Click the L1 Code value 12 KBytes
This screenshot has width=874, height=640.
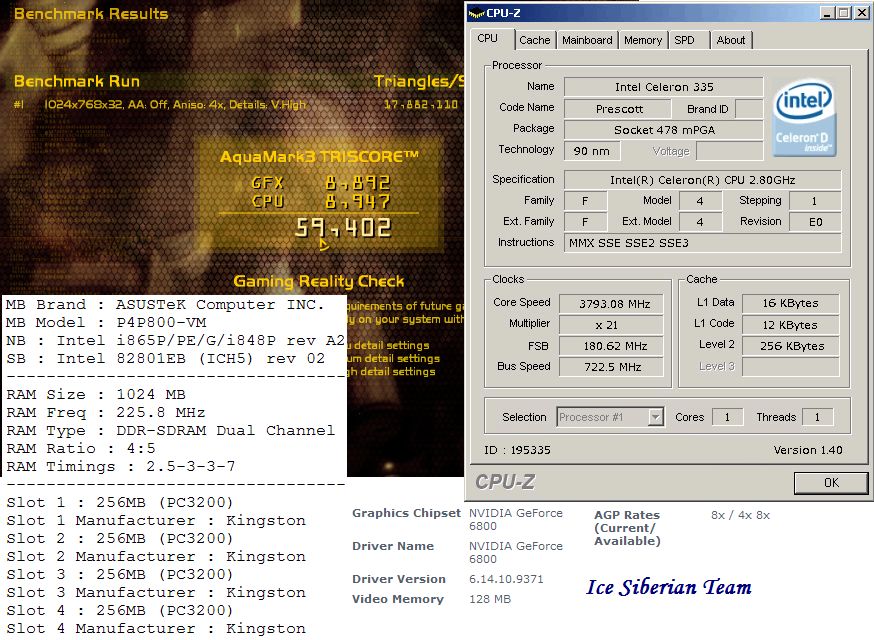pyautogui.click(x=790, y=325)
